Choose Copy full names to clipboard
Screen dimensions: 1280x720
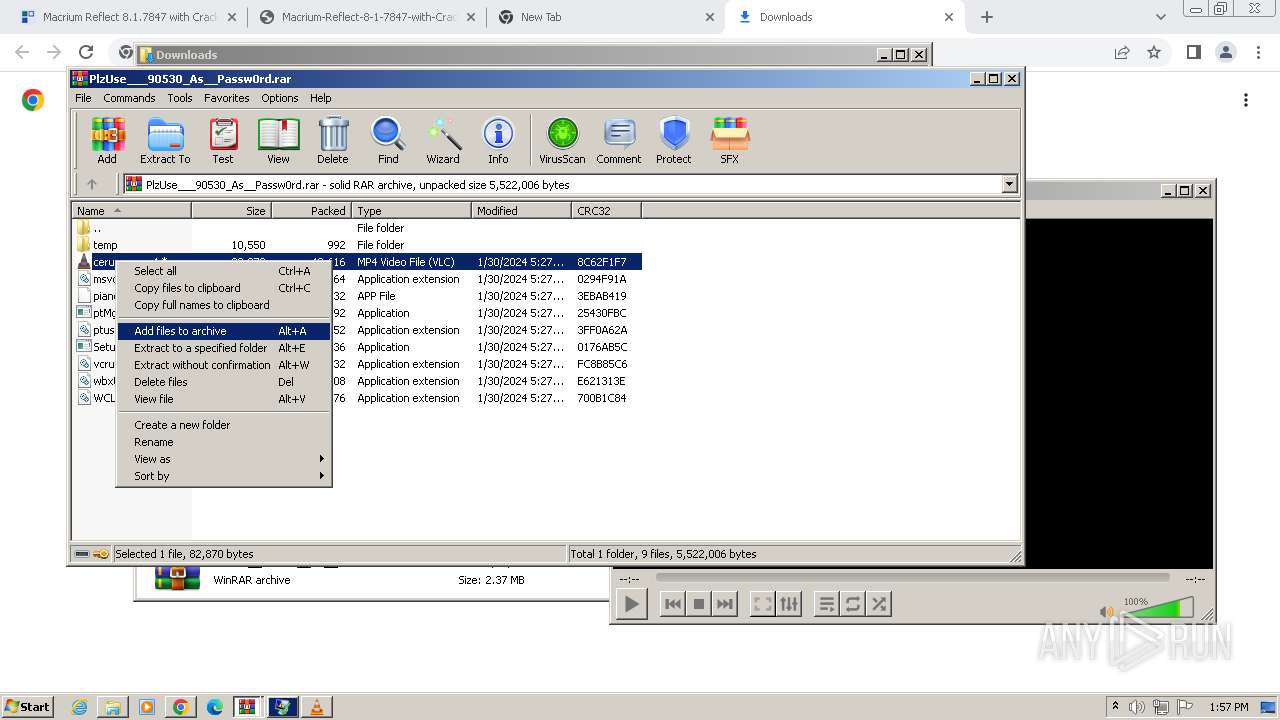click(x=224, y=305)
